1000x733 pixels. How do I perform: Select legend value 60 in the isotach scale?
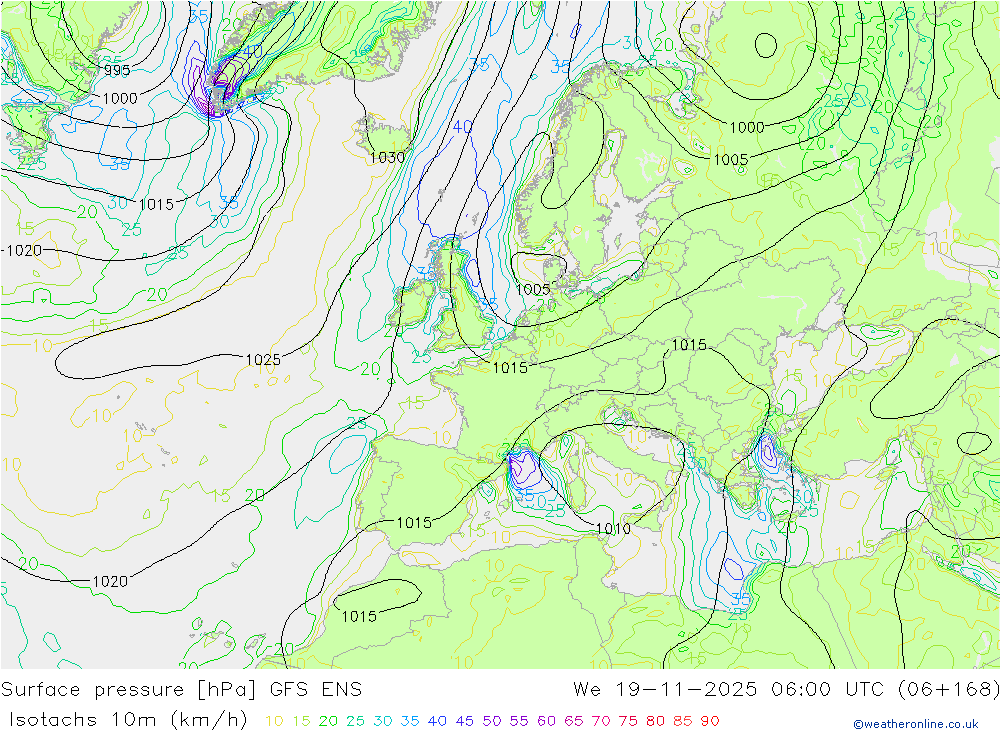tap(547, 722)
